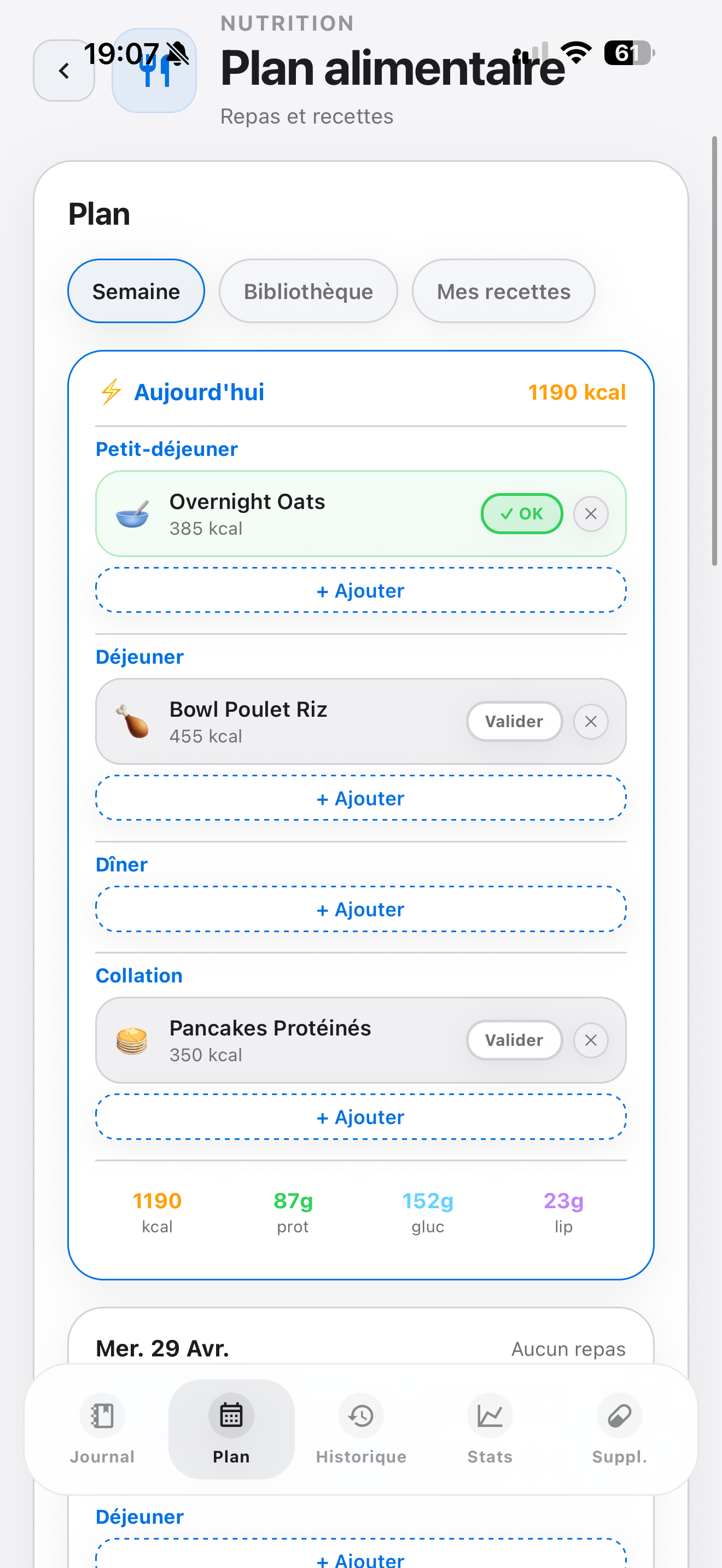Open the Historique clock icon
Viewport: 722px width, 1568px height.
point(361,1415)
